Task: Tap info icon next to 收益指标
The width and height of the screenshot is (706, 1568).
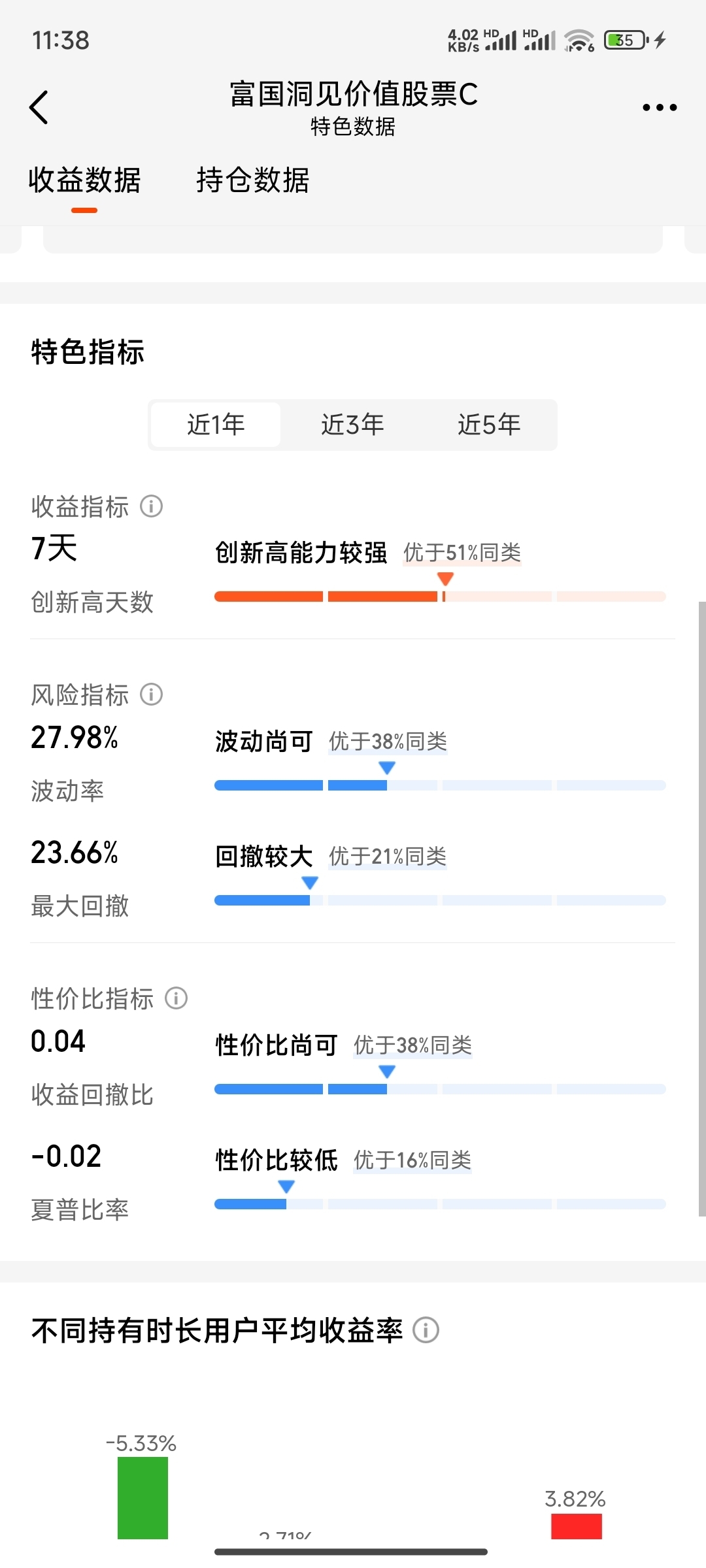Action: 152,506
